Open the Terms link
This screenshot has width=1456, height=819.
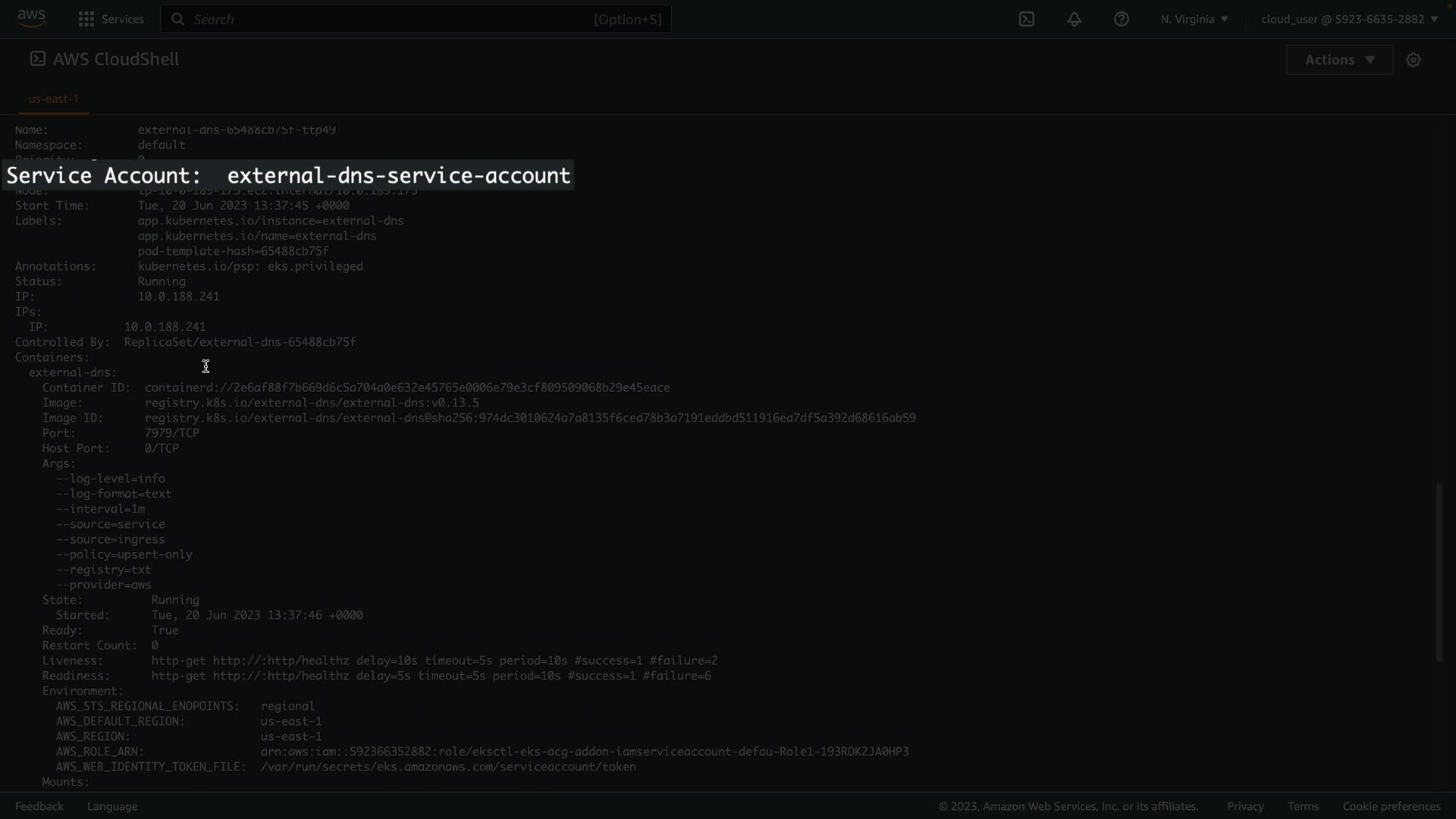[1303, 806]
